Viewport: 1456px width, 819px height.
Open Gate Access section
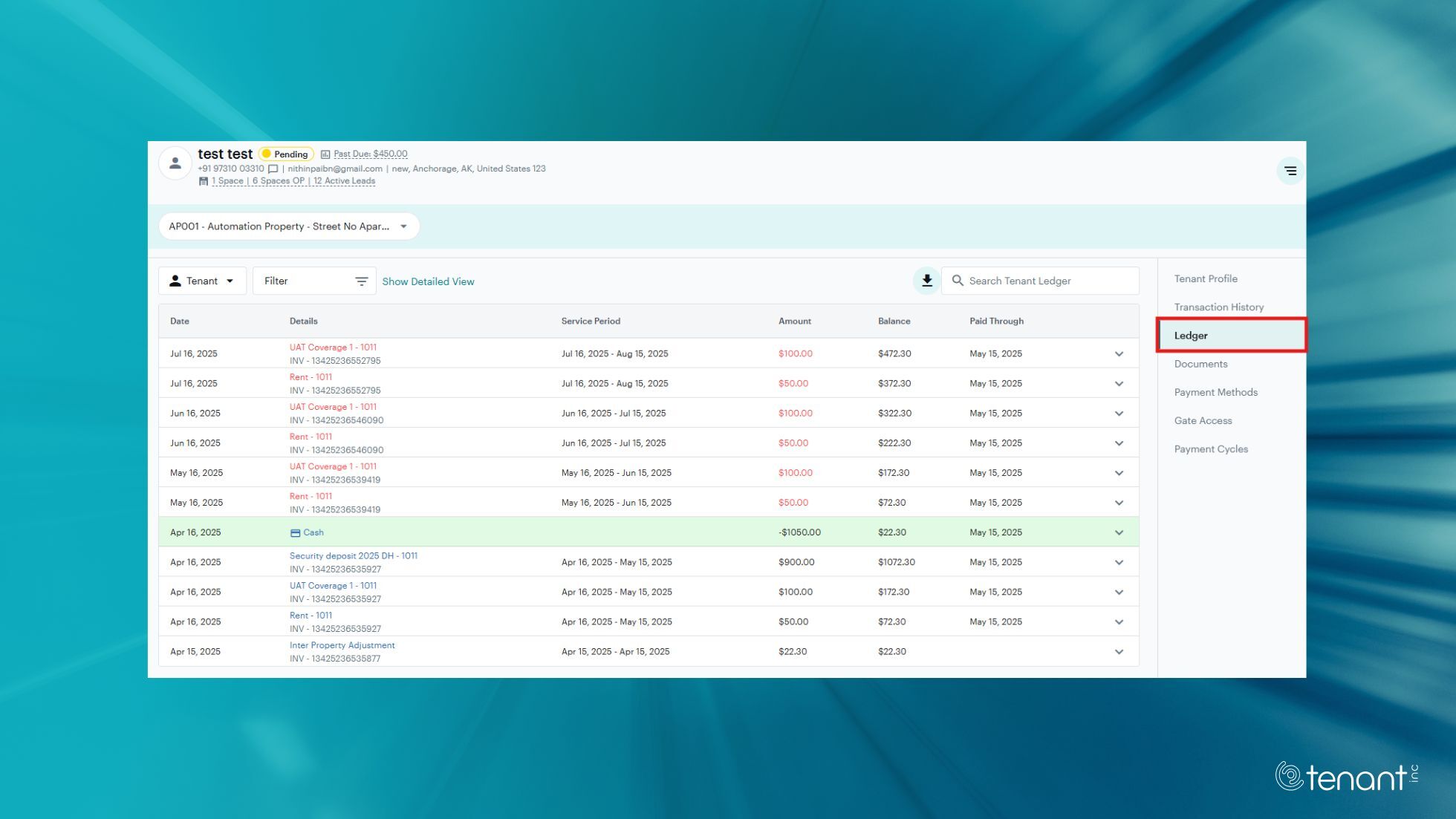coord(1203,420)
